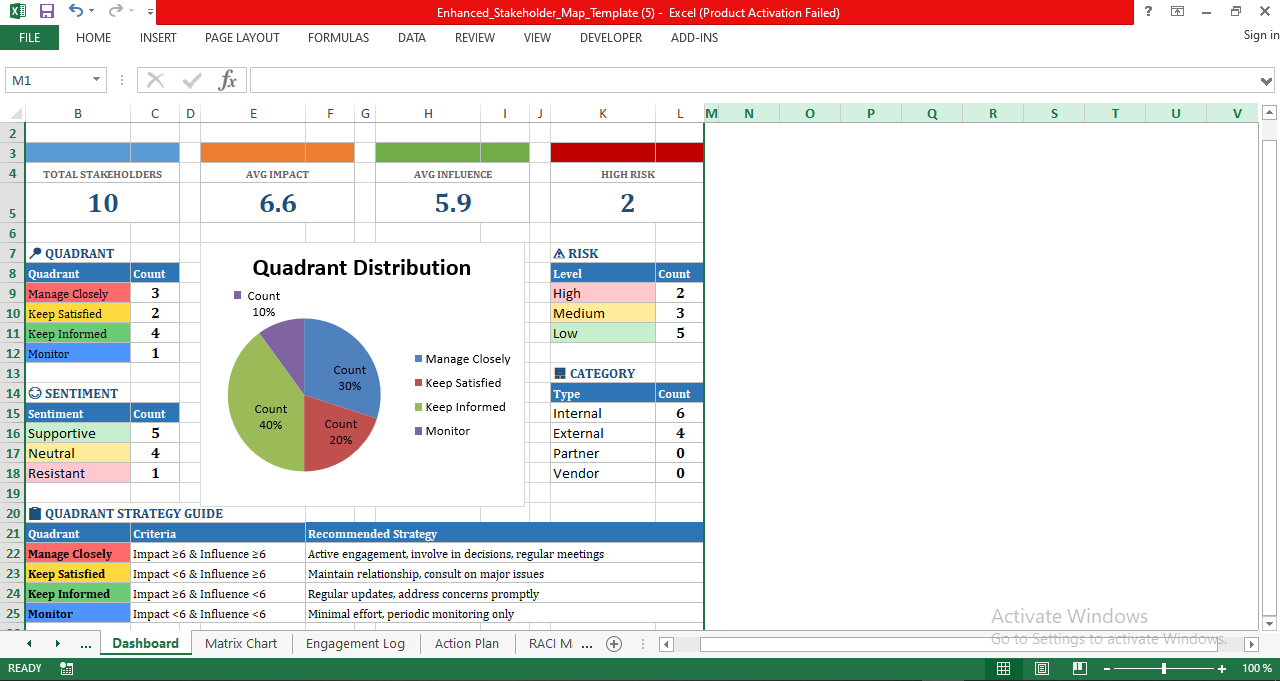Open the FORMULAS ribbon tab
Screen dimensions: 1280x681
tap(338, 38)
